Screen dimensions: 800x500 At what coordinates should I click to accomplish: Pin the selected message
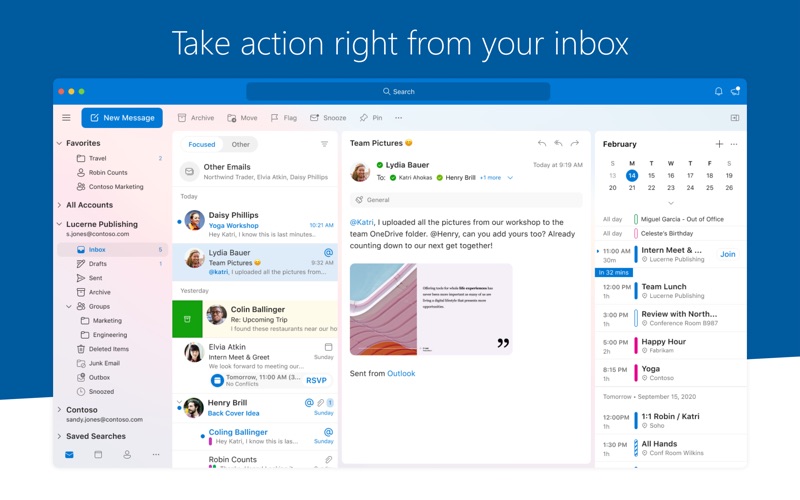[371, 118]
